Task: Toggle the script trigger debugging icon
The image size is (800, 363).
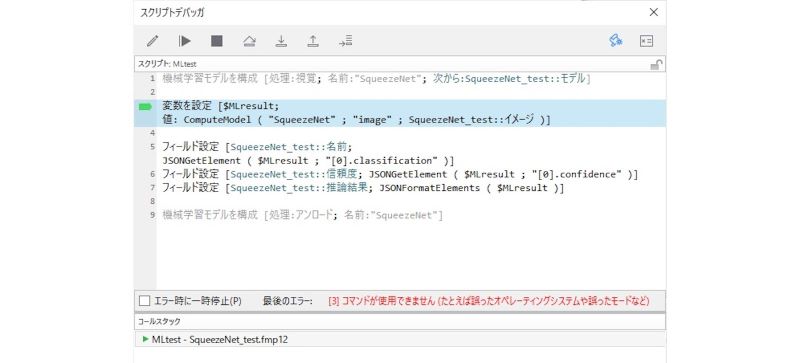Action: pos(615,41)
